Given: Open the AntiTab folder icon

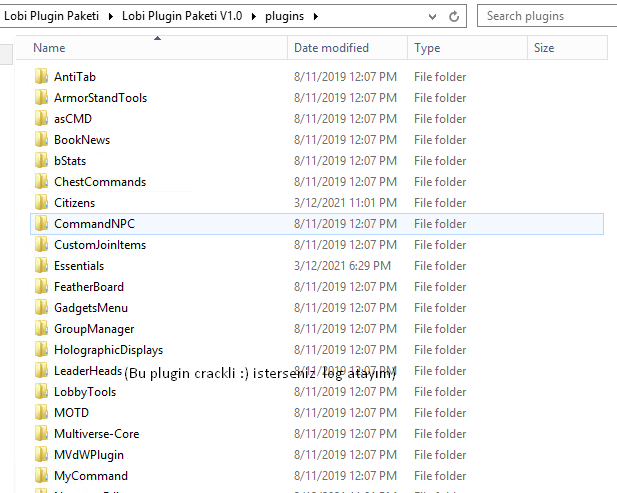Looking at the screenshot, I should [x=41, y=76].
